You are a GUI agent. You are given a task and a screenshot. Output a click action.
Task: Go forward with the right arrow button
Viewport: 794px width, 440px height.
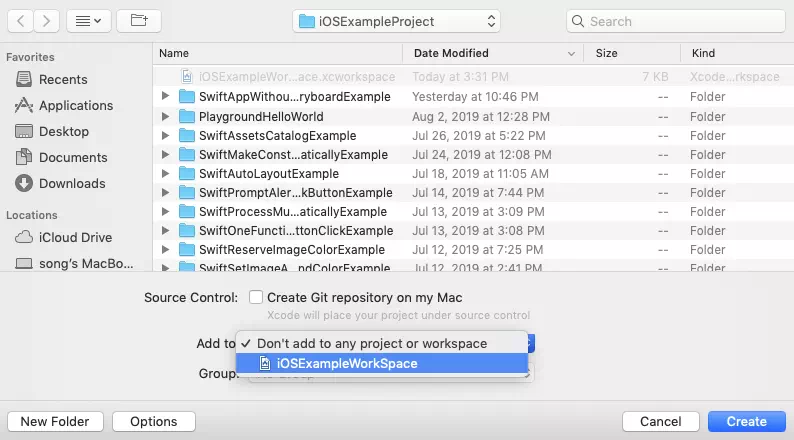pyautogui.click(x=47, y=21)
